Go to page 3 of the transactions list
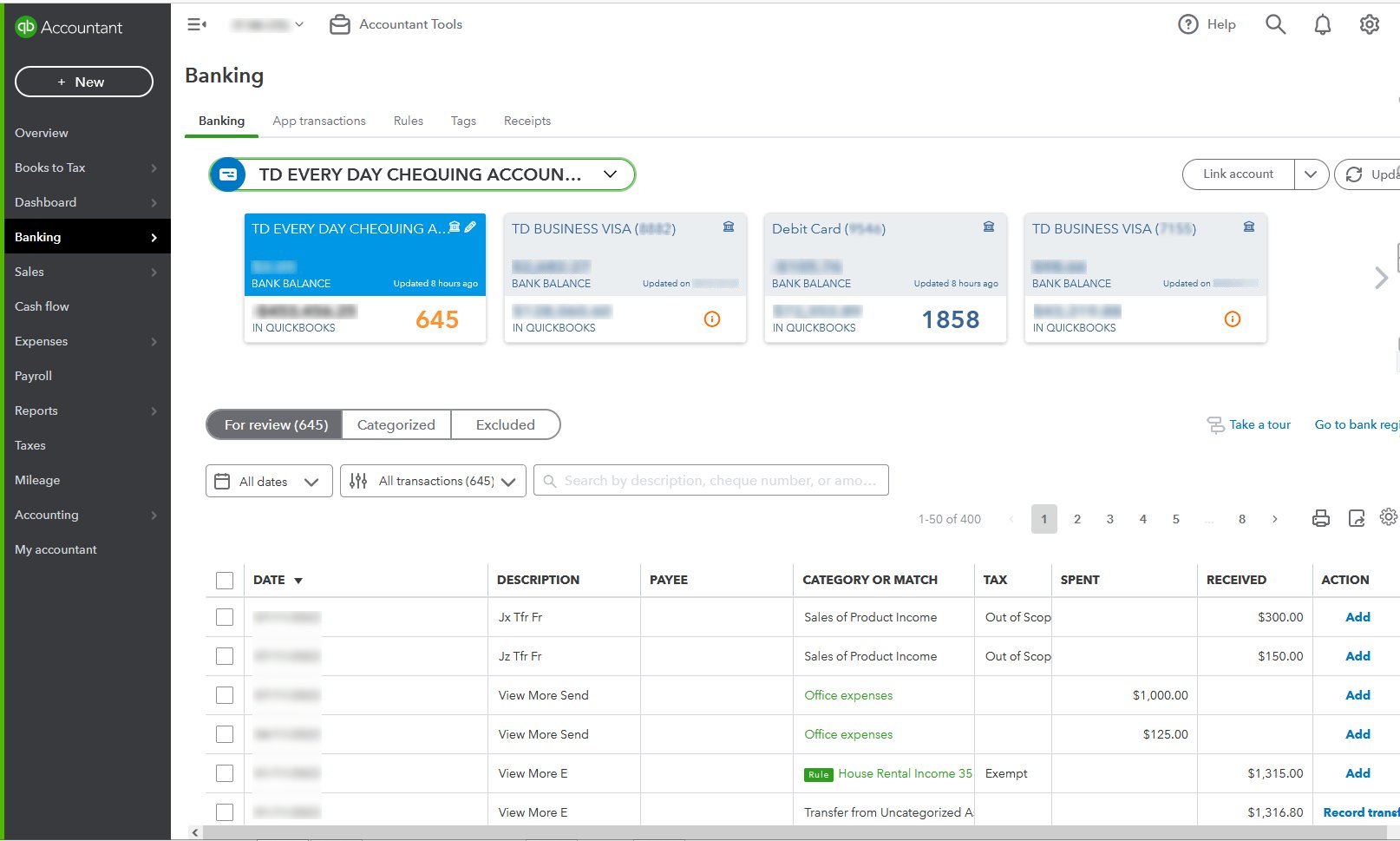1400x841 pixels. (1109, 518)
